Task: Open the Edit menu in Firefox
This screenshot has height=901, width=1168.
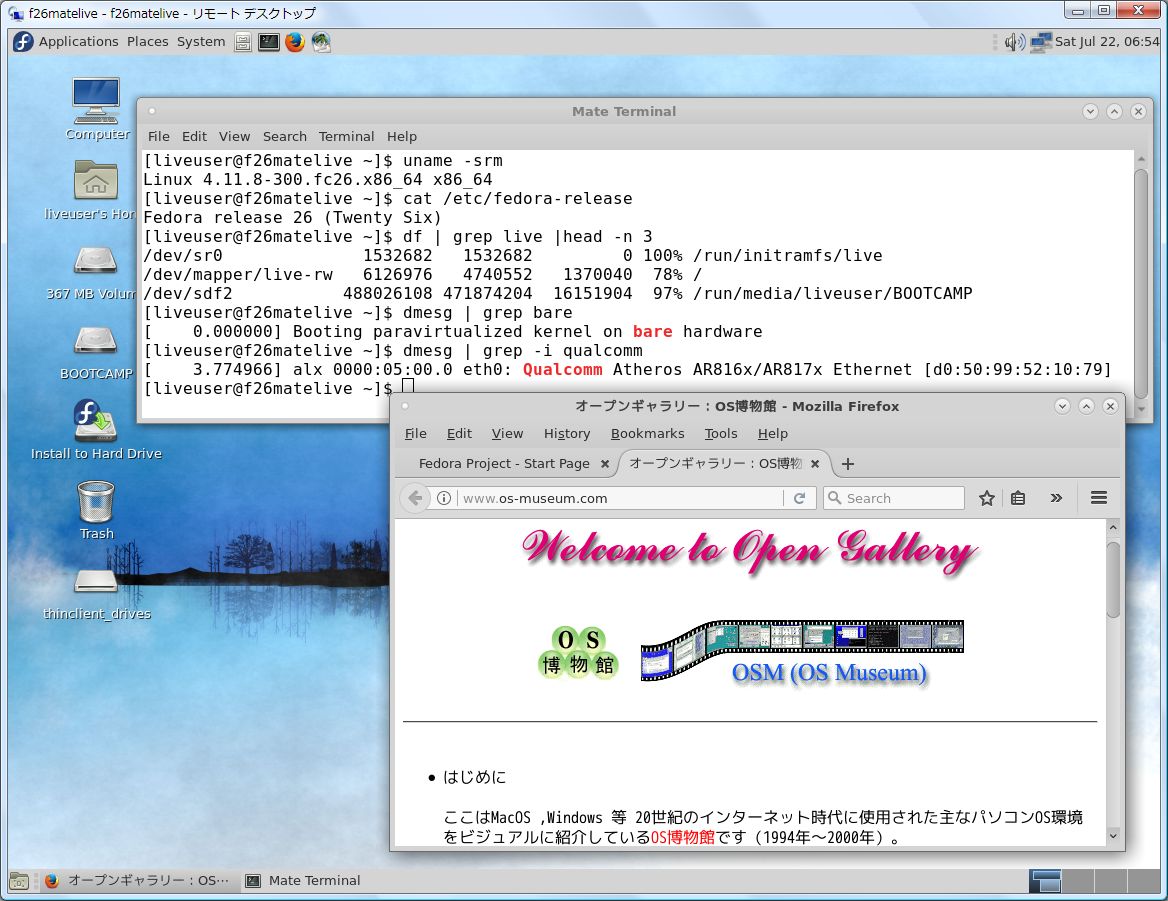Action: click(459, 433)
